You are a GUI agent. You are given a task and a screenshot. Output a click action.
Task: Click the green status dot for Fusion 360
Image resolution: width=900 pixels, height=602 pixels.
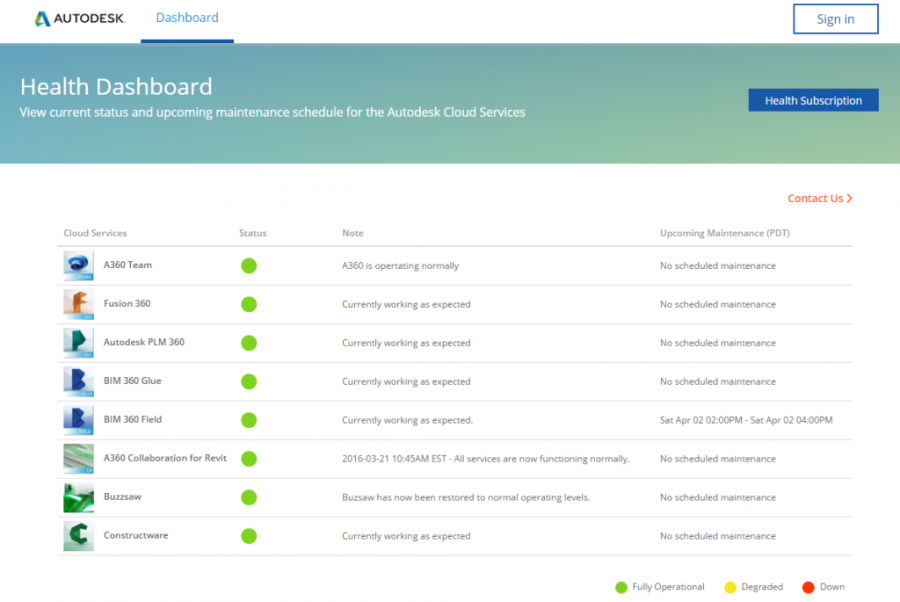tap(248, 304)
